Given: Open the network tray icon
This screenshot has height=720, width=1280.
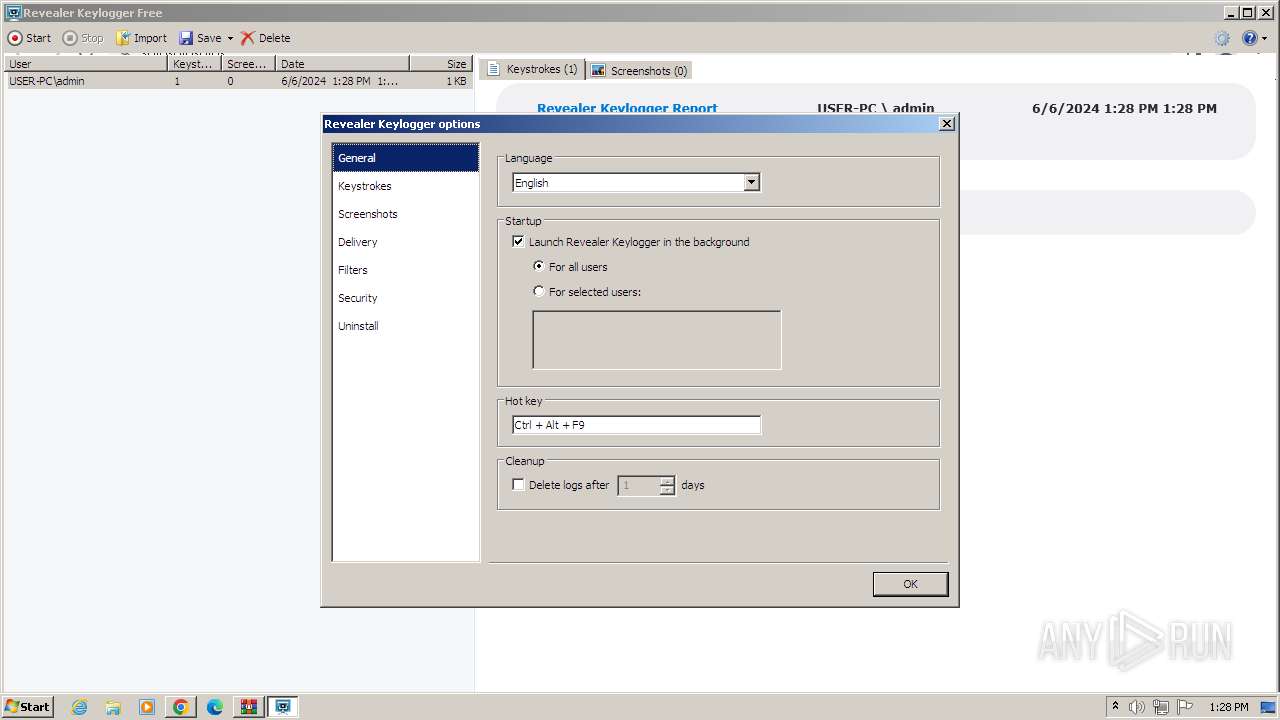Looking at the screenshot, I should (x=1161, y=707).
